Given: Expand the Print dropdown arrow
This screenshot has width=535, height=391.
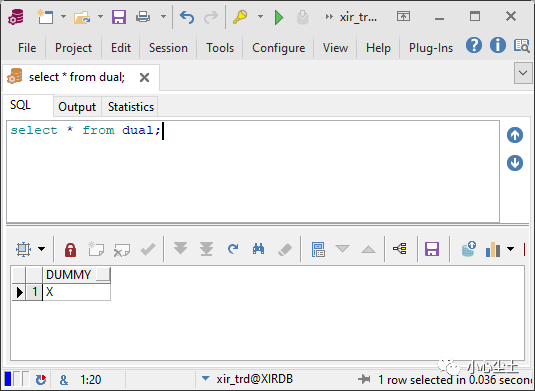Looking at the screenshot, I should 163,16.
